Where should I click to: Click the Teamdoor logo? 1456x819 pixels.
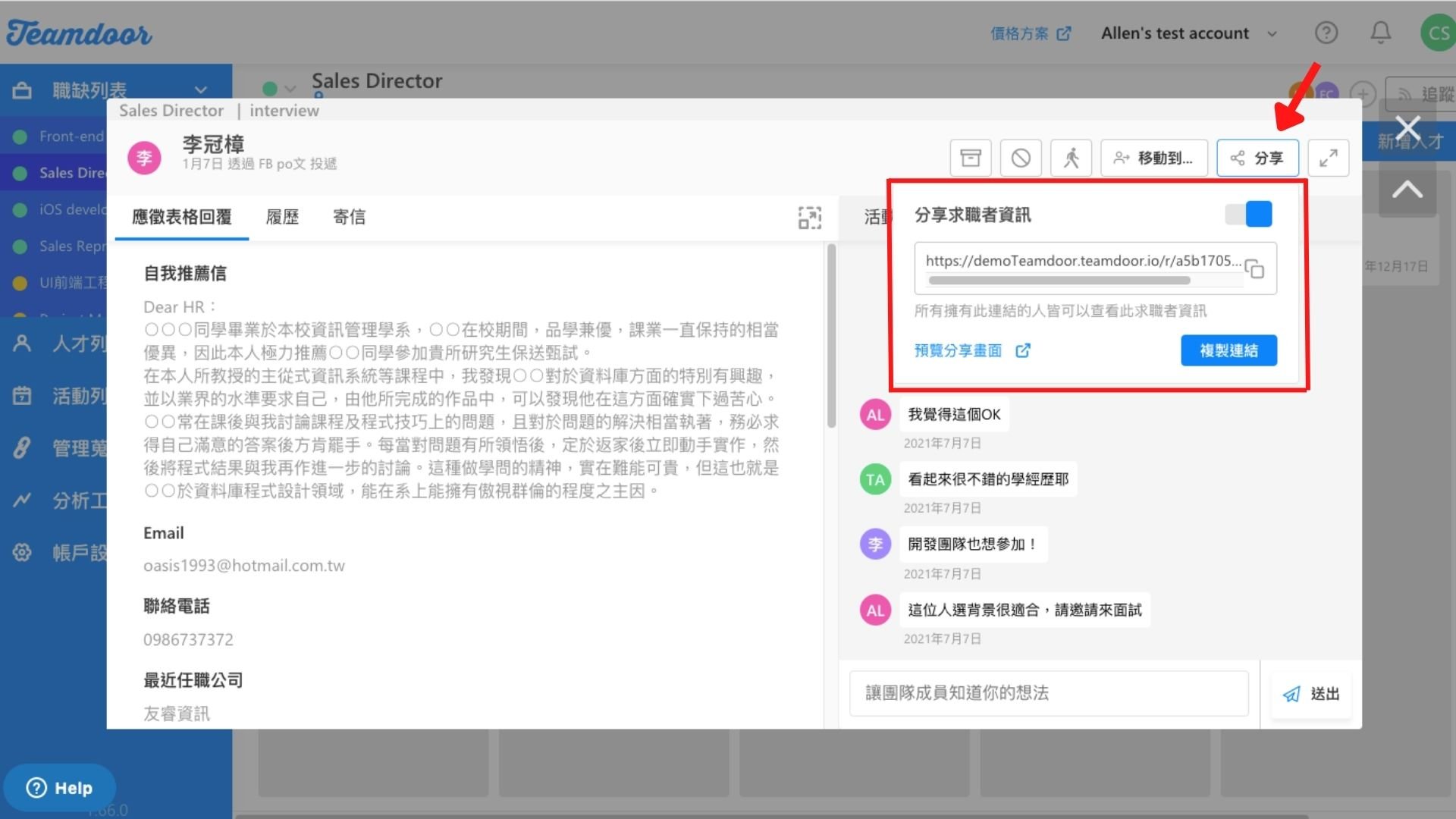coord(79,33)
